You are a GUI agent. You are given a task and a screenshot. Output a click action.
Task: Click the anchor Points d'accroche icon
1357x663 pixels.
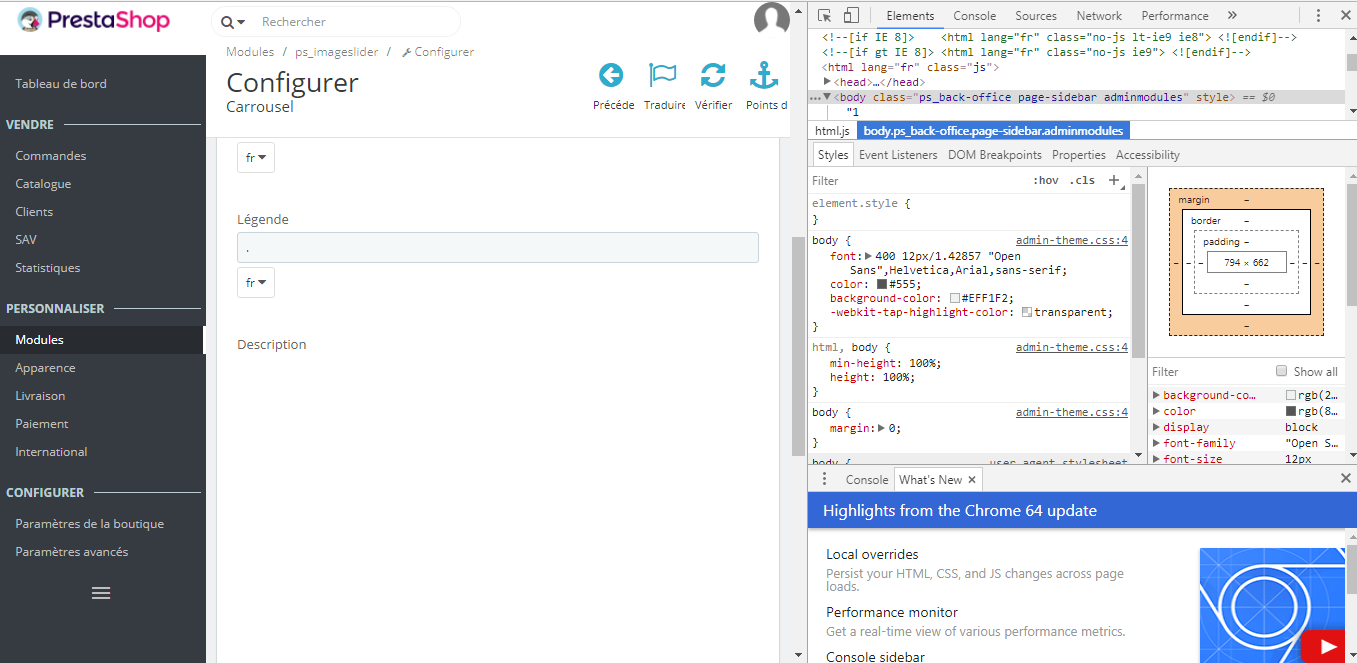(x=764, y=75)
